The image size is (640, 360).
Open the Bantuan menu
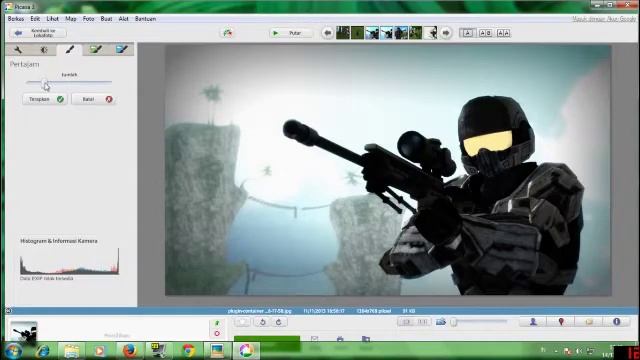[146, 19]
